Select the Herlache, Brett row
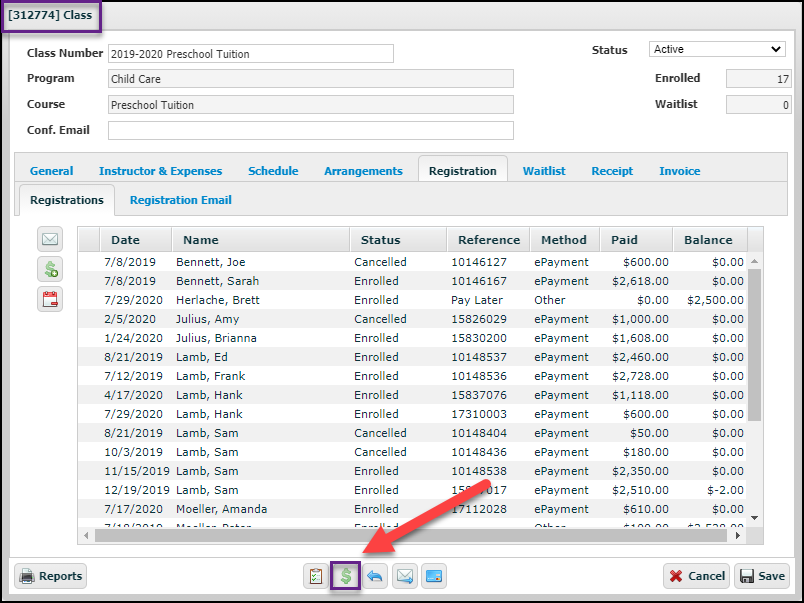Screen dimensions: 804x603 coord(413,300)
